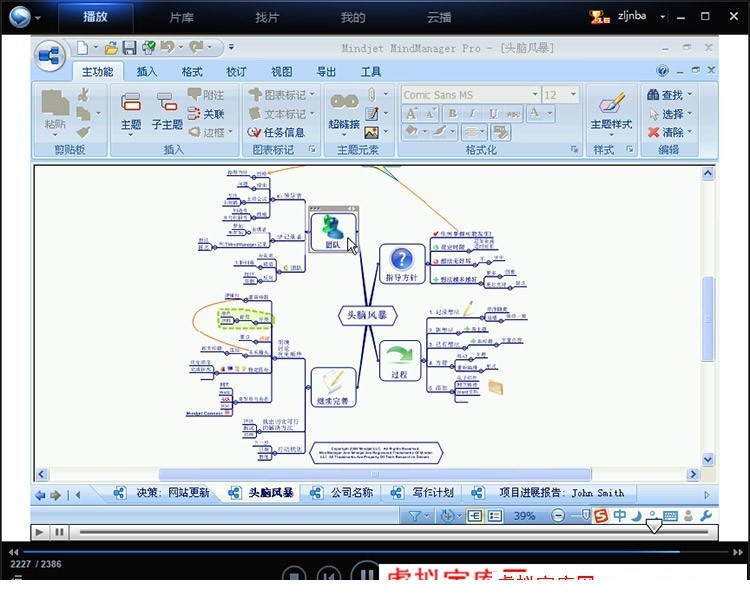Click the save icon in quick toolbar

129,47
